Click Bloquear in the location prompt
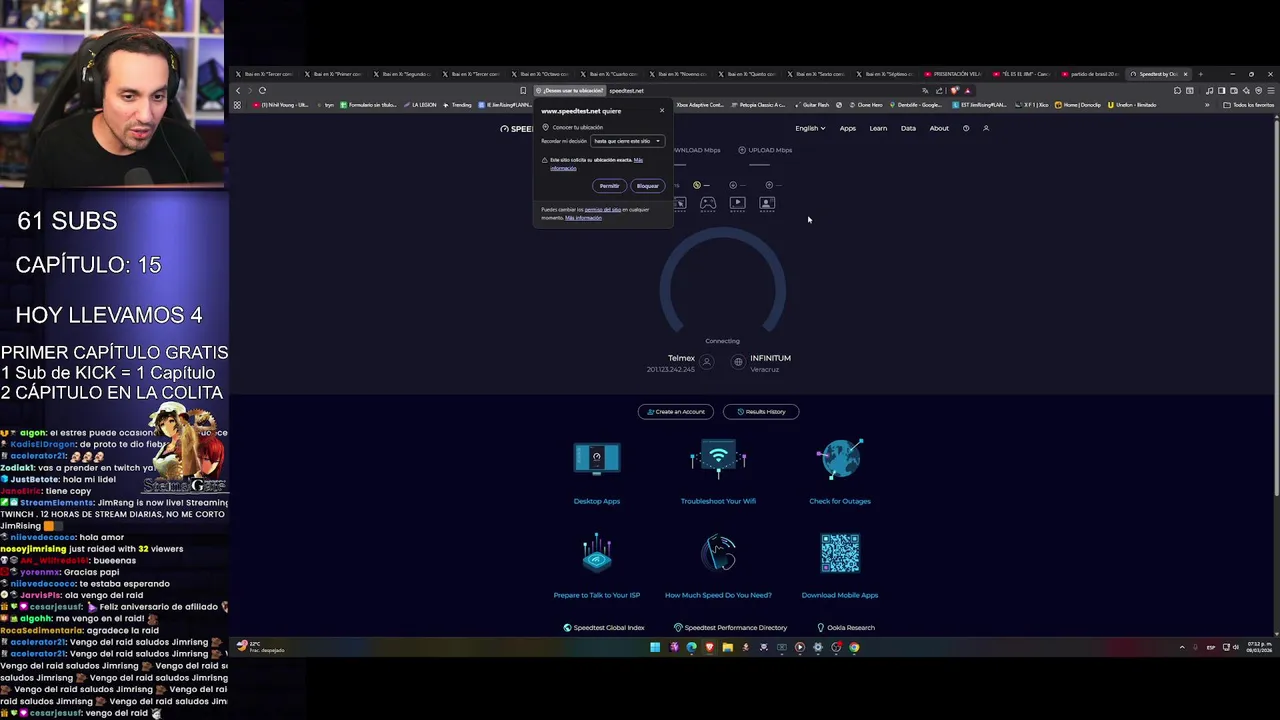Image resolution: width=1280 pixels, height=720 pixels. coord(648,186)
